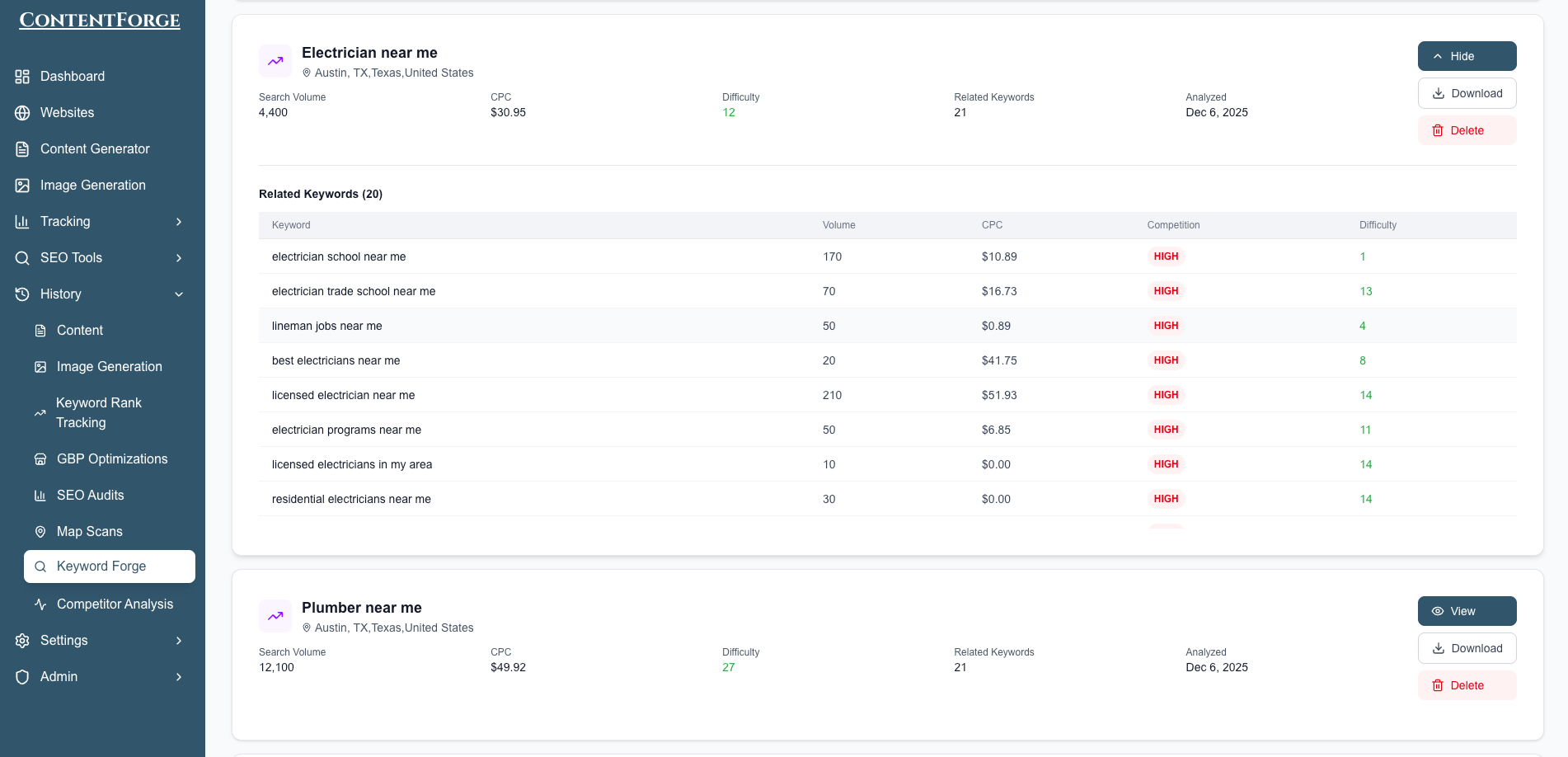Download the Electrician near me report
The image size is (1568, 757).
[1467, 93]
